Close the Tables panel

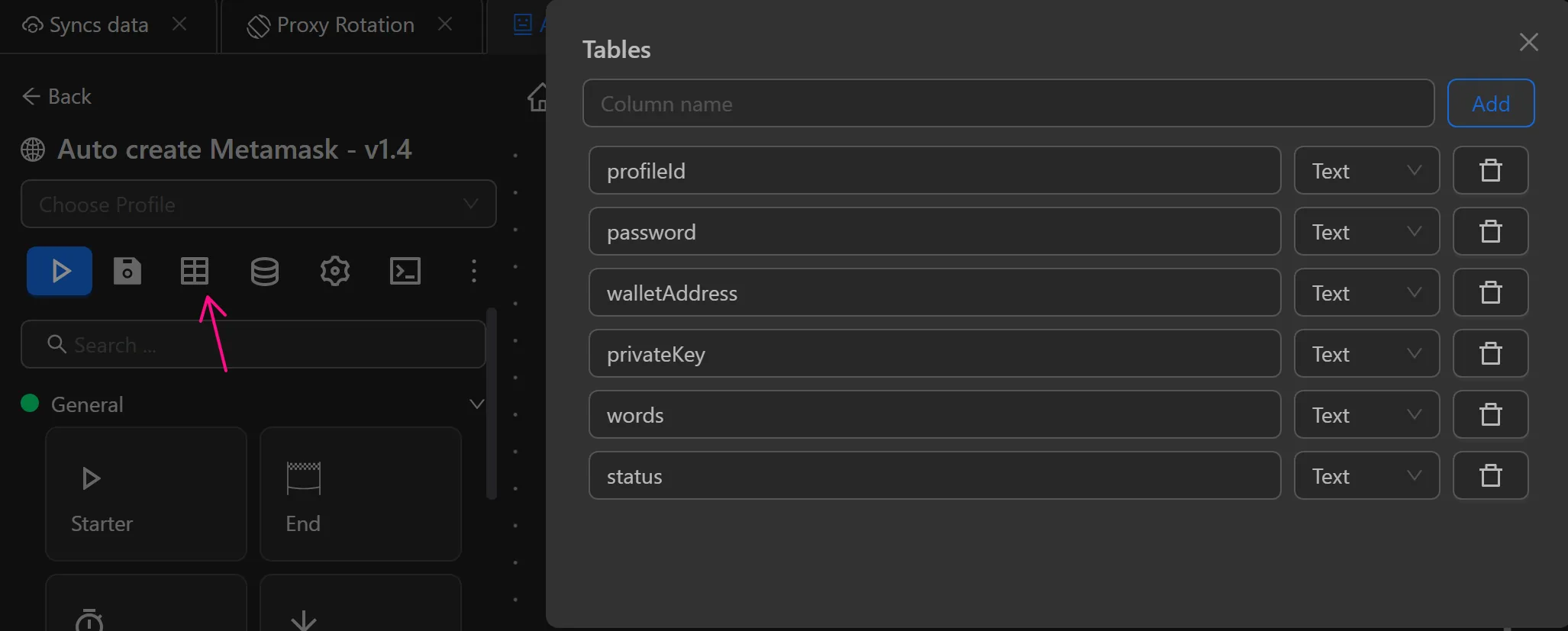point(1528,42)
